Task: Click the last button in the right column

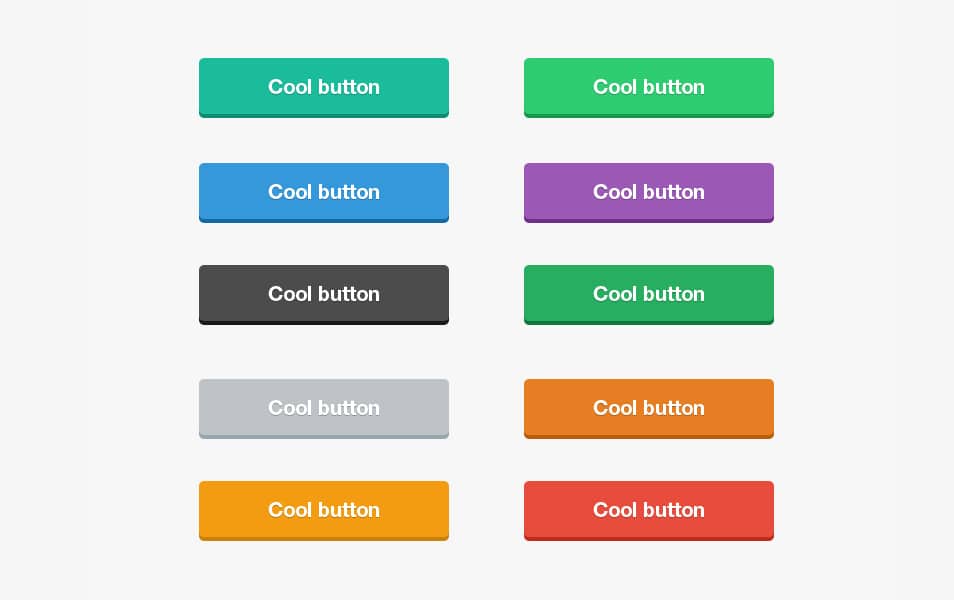Action: pyautogui.click(x=648, y=510)
